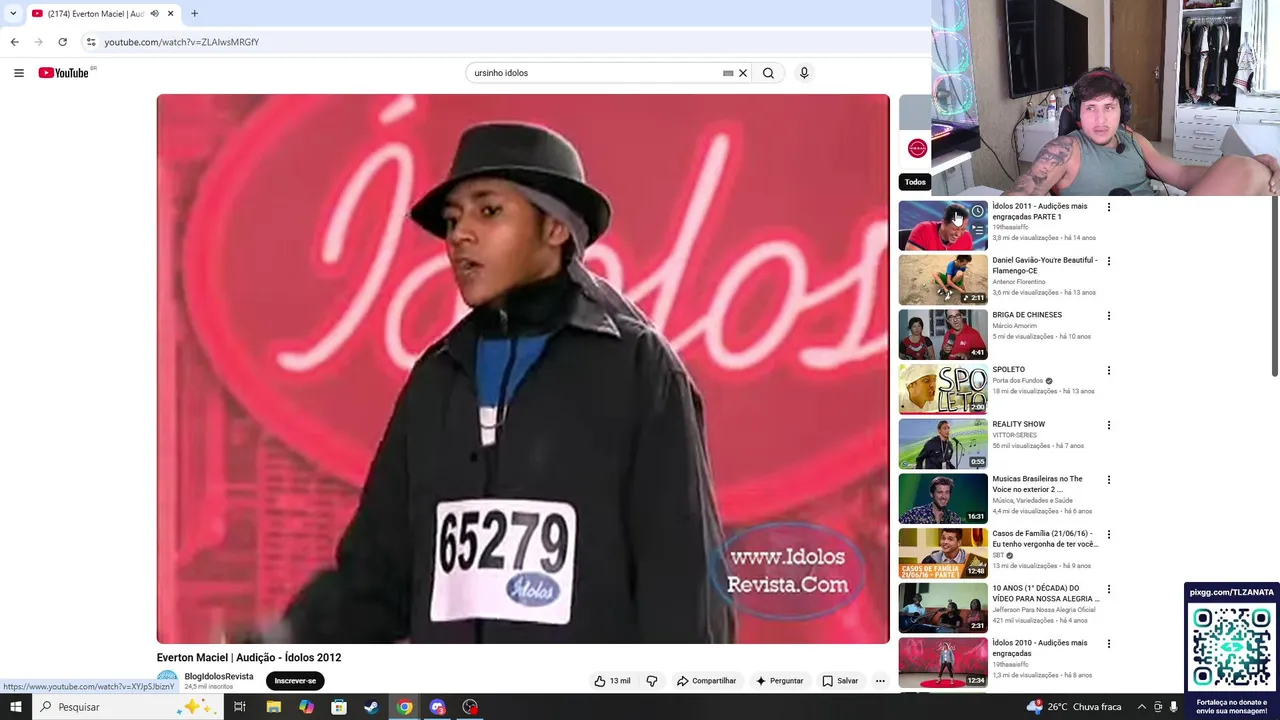This screenshot has width=1280, height=720.
Task: Reload the page with refresh icon
Action: pyautogui.click(x=62, y=42)
